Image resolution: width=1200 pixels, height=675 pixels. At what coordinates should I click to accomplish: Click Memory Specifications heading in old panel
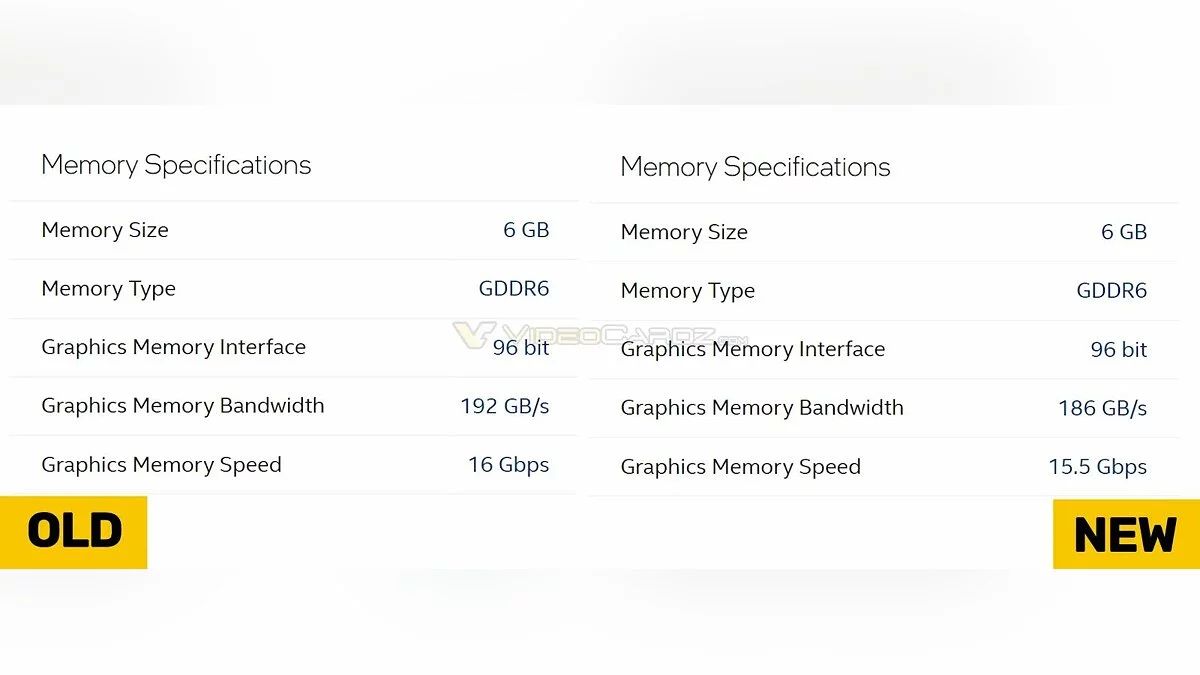click(176, 165)
